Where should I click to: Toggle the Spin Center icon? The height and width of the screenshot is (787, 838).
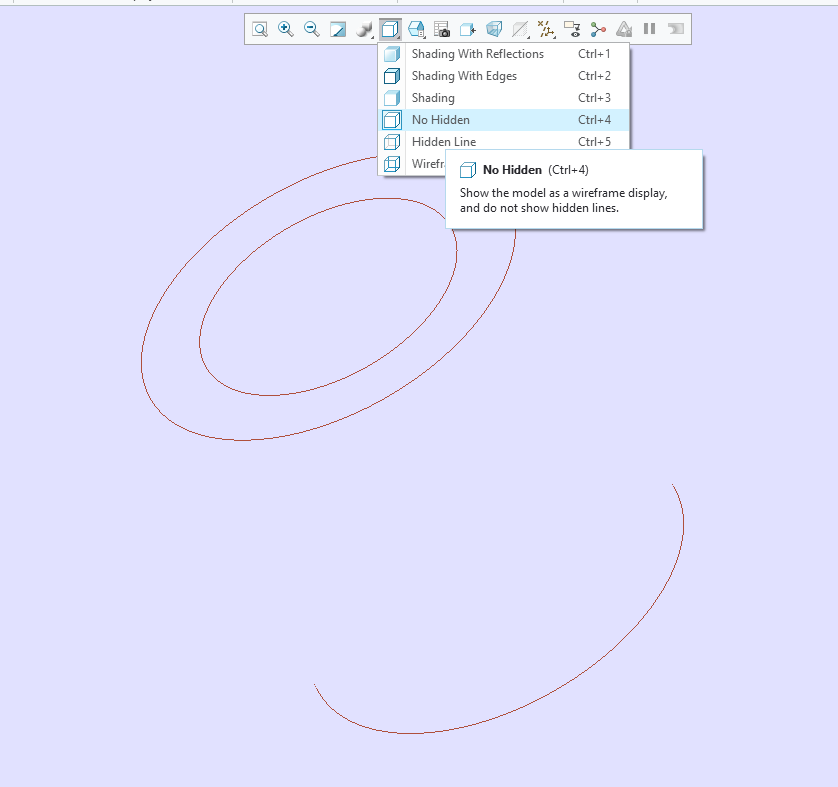598,29
